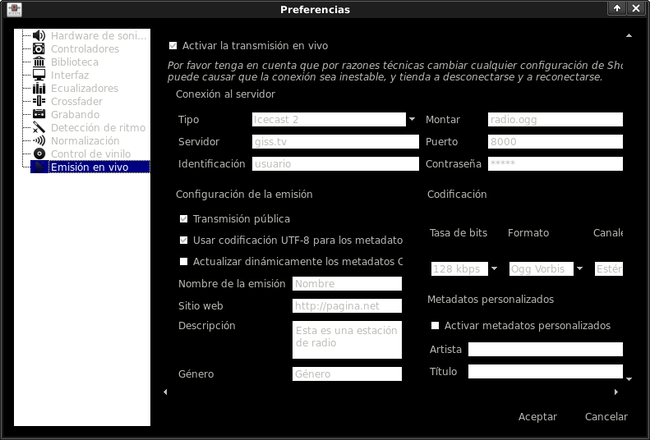The image size is (650, 440).
Task: Click the Biblioteca library building icon
Action: click(39, 62)
